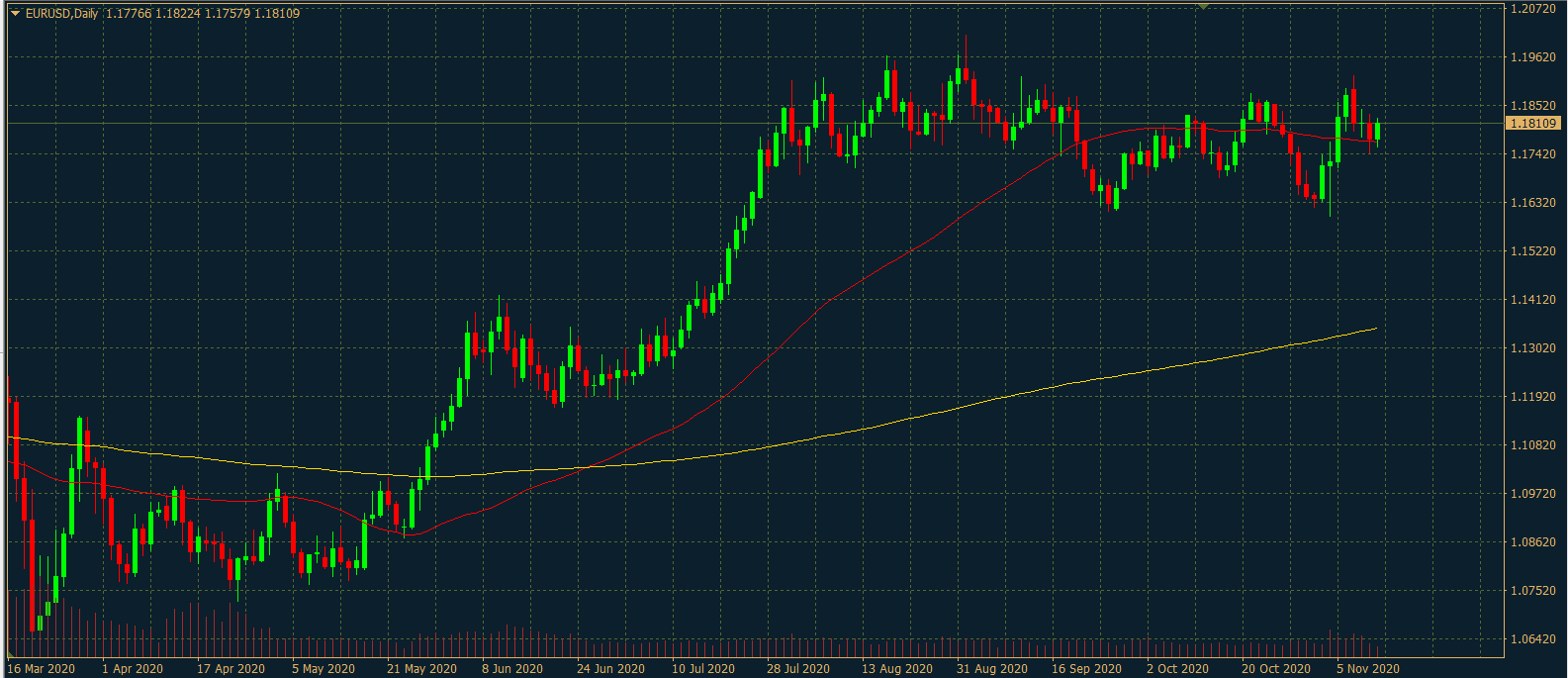Click the 1.07520 price axis label

(x=1533, y=591)
